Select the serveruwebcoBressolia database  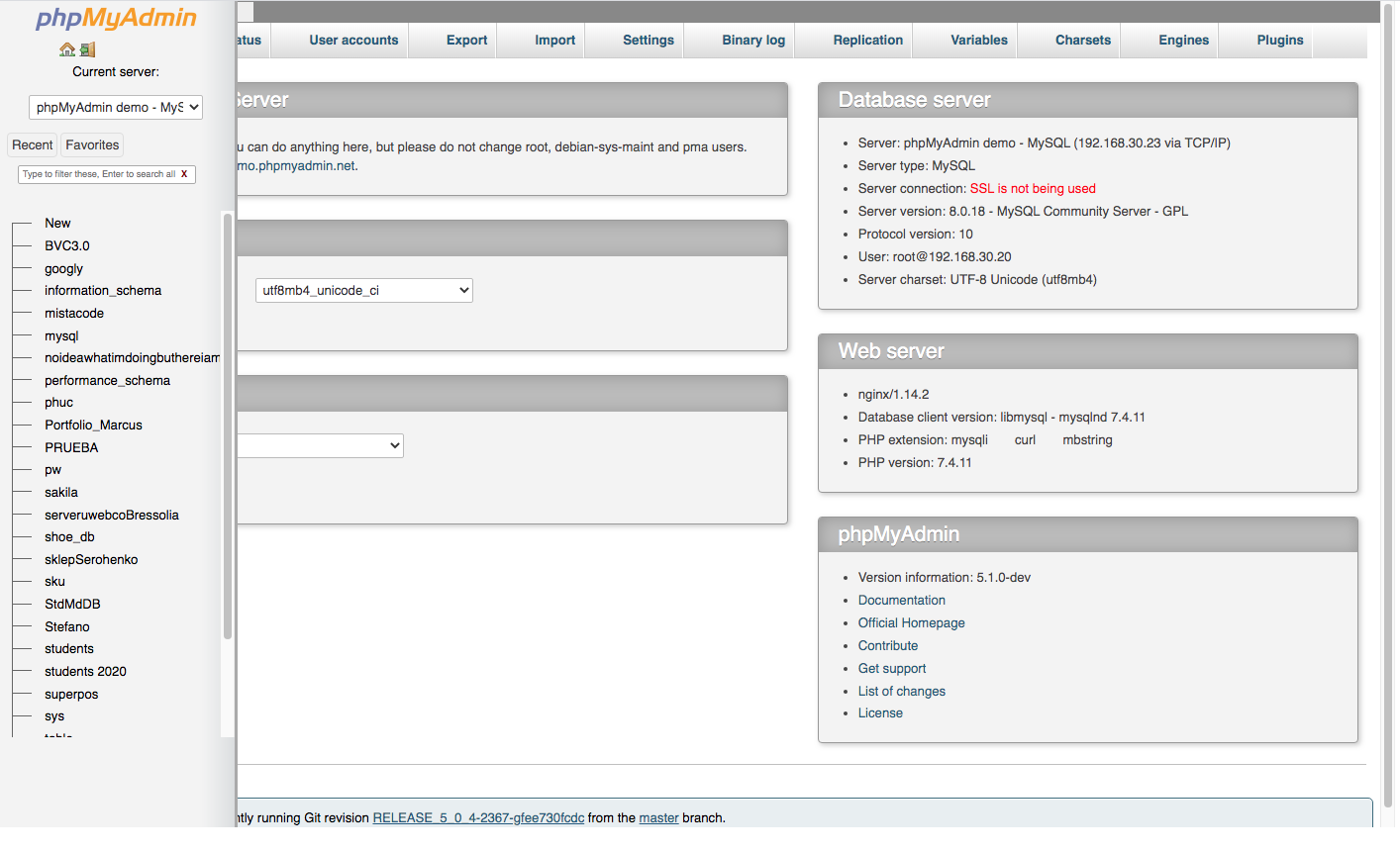pos(111,515)
